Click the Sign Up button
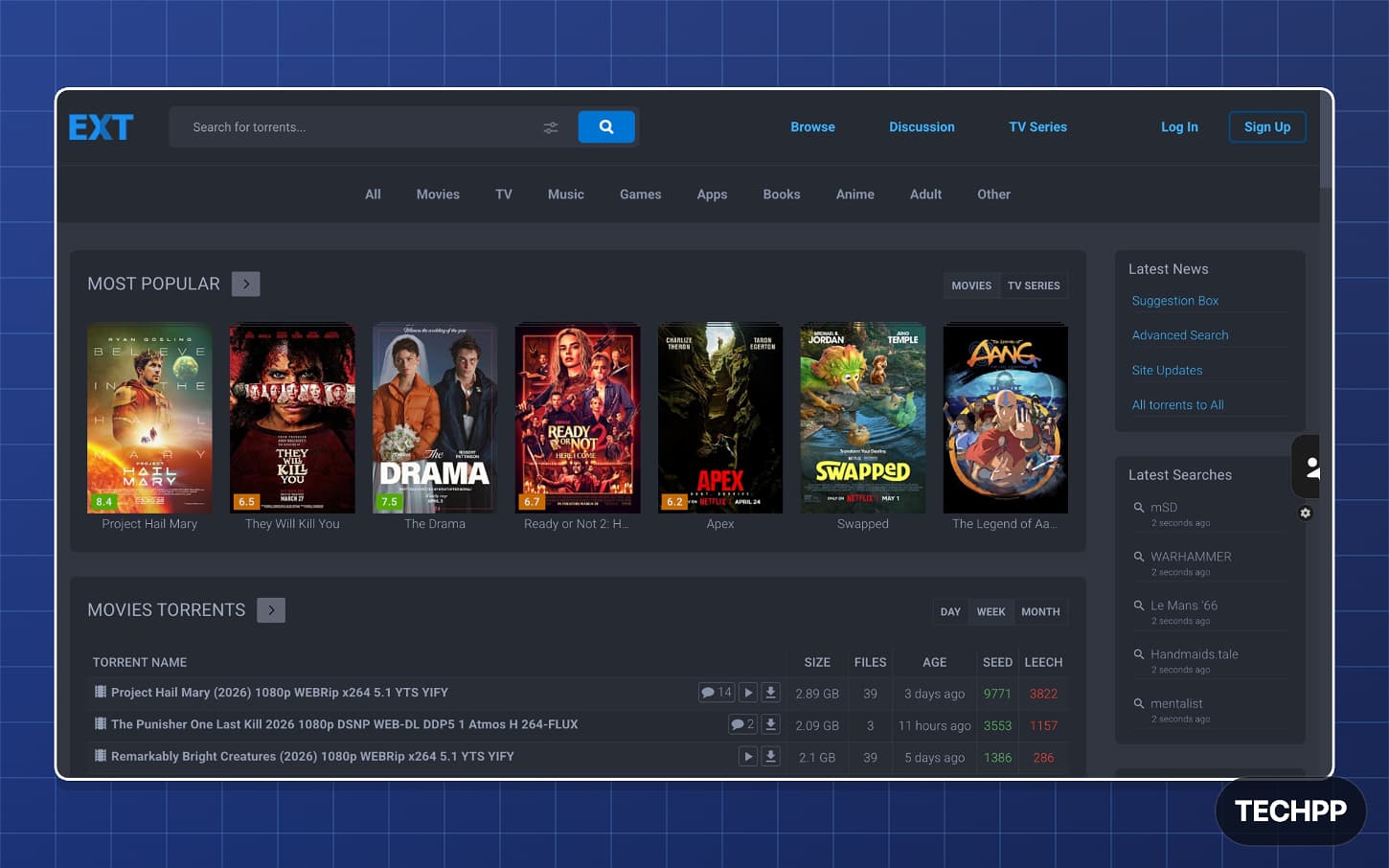The width and height of the screenshot is (1389, 868). (x=1267, y=126)
